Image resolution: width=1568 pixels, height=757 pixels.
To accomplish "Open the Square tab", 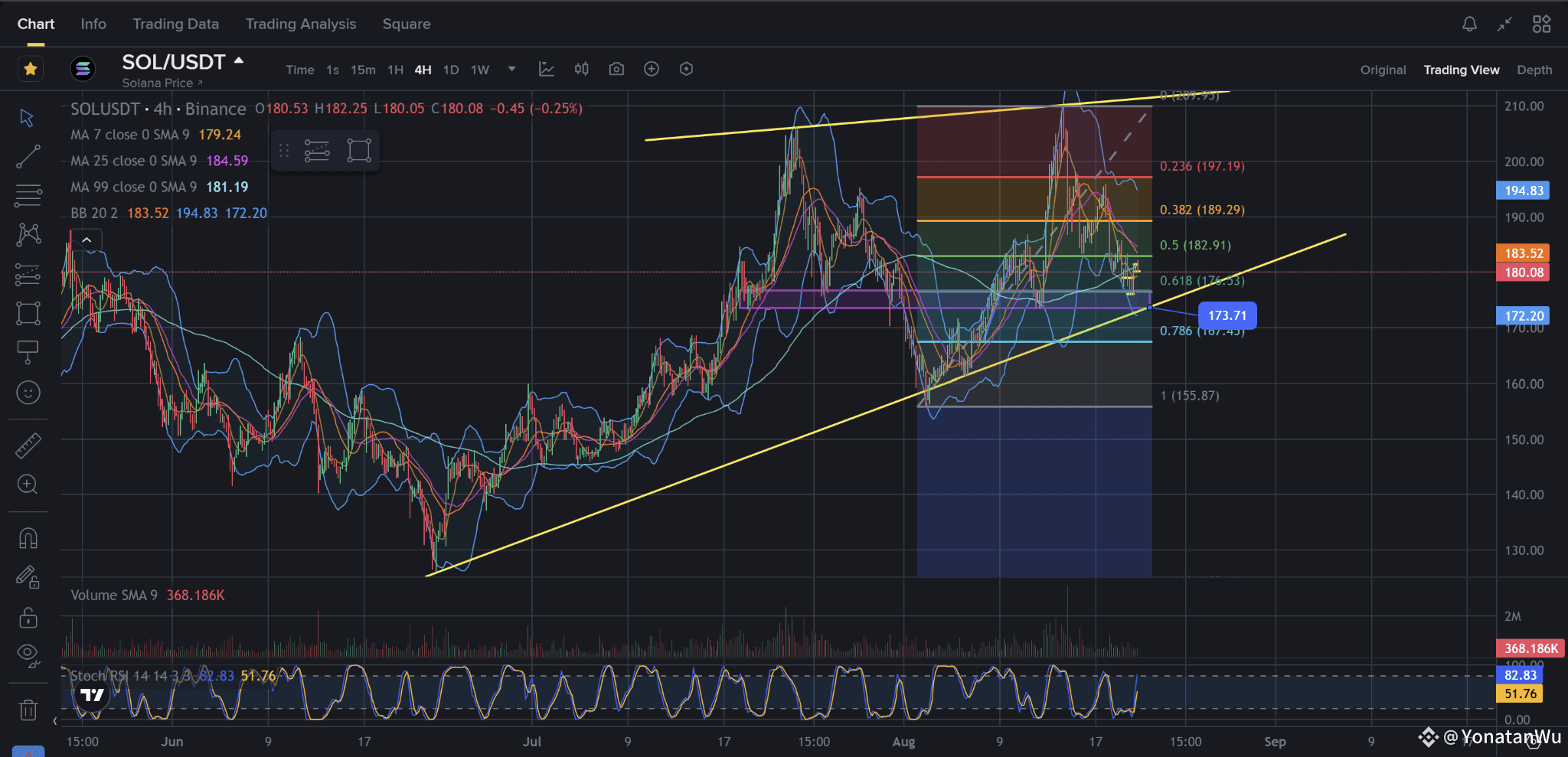I will pyautogui.click(x=407, y=24).
